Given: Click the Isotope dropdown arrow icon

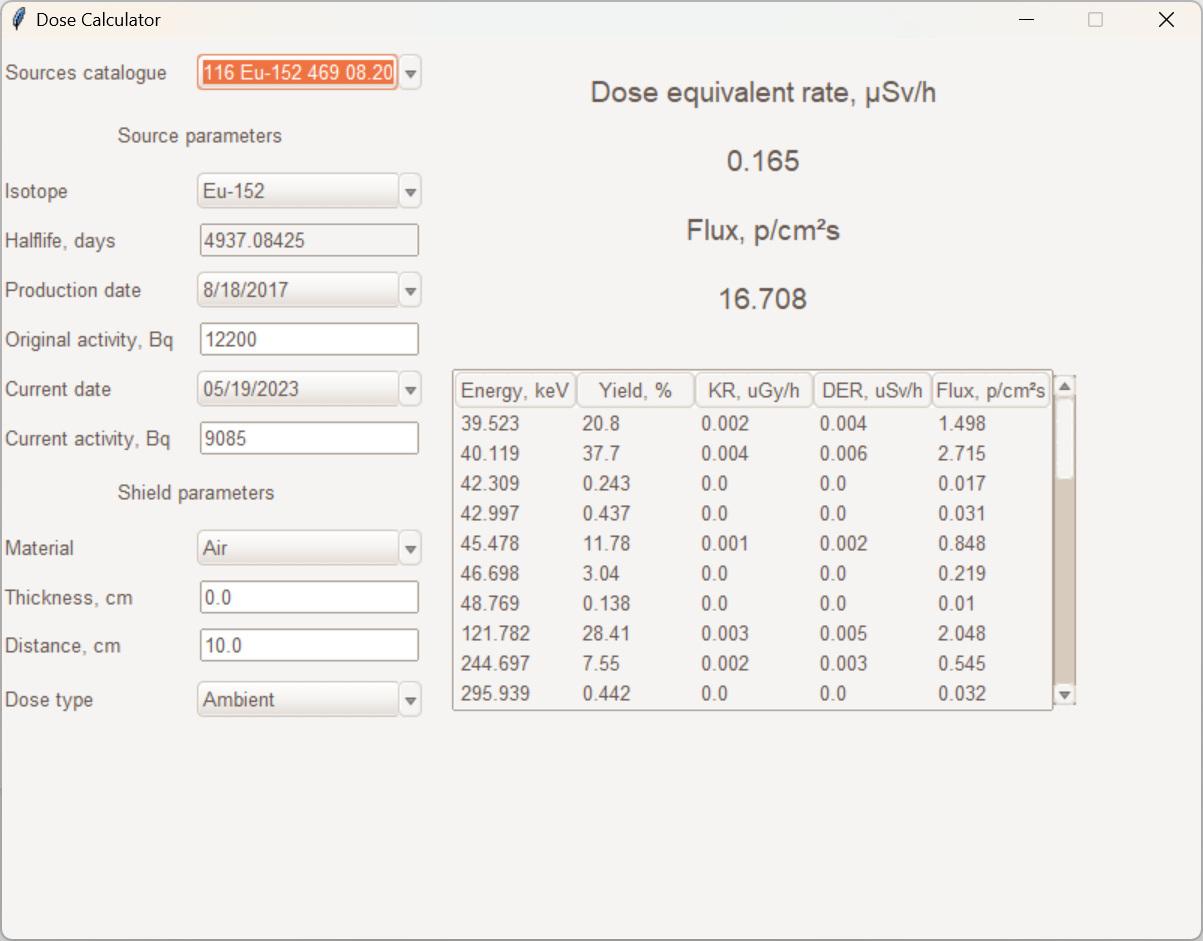Looking at the screenshot, I should click(x=409, y=191).
